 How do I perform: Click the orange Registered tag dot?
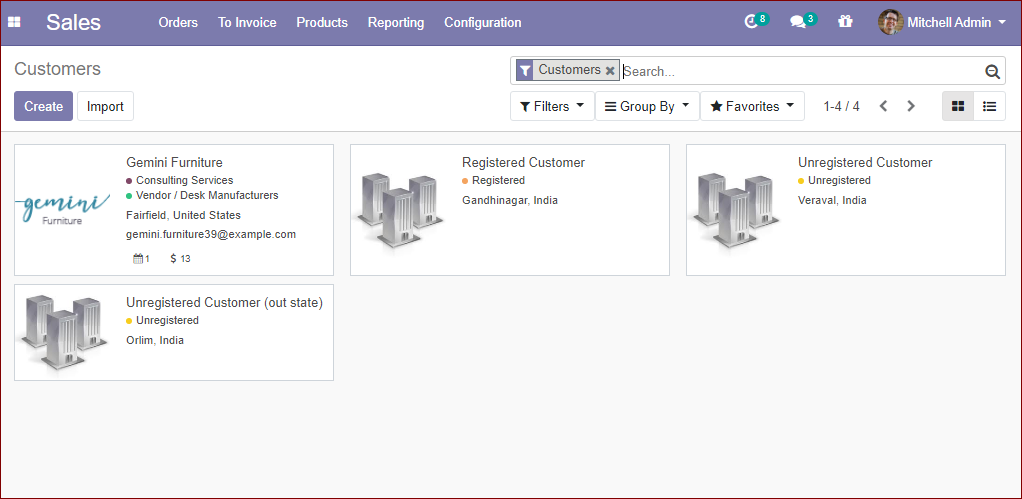(465, 181)
